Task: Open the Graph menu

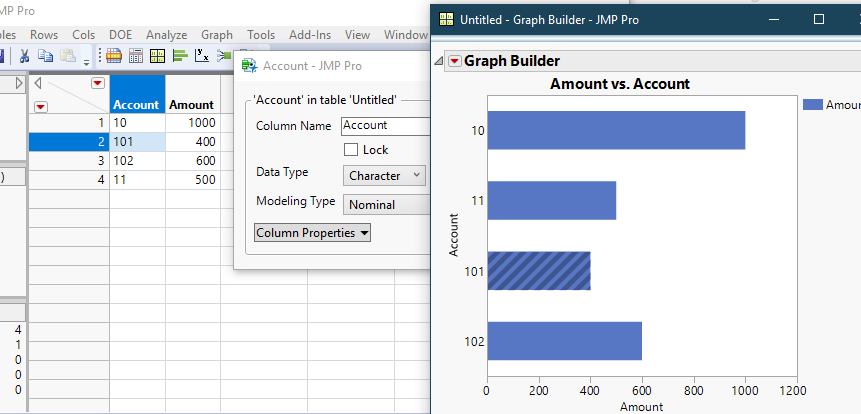Action: click(217, 35)
